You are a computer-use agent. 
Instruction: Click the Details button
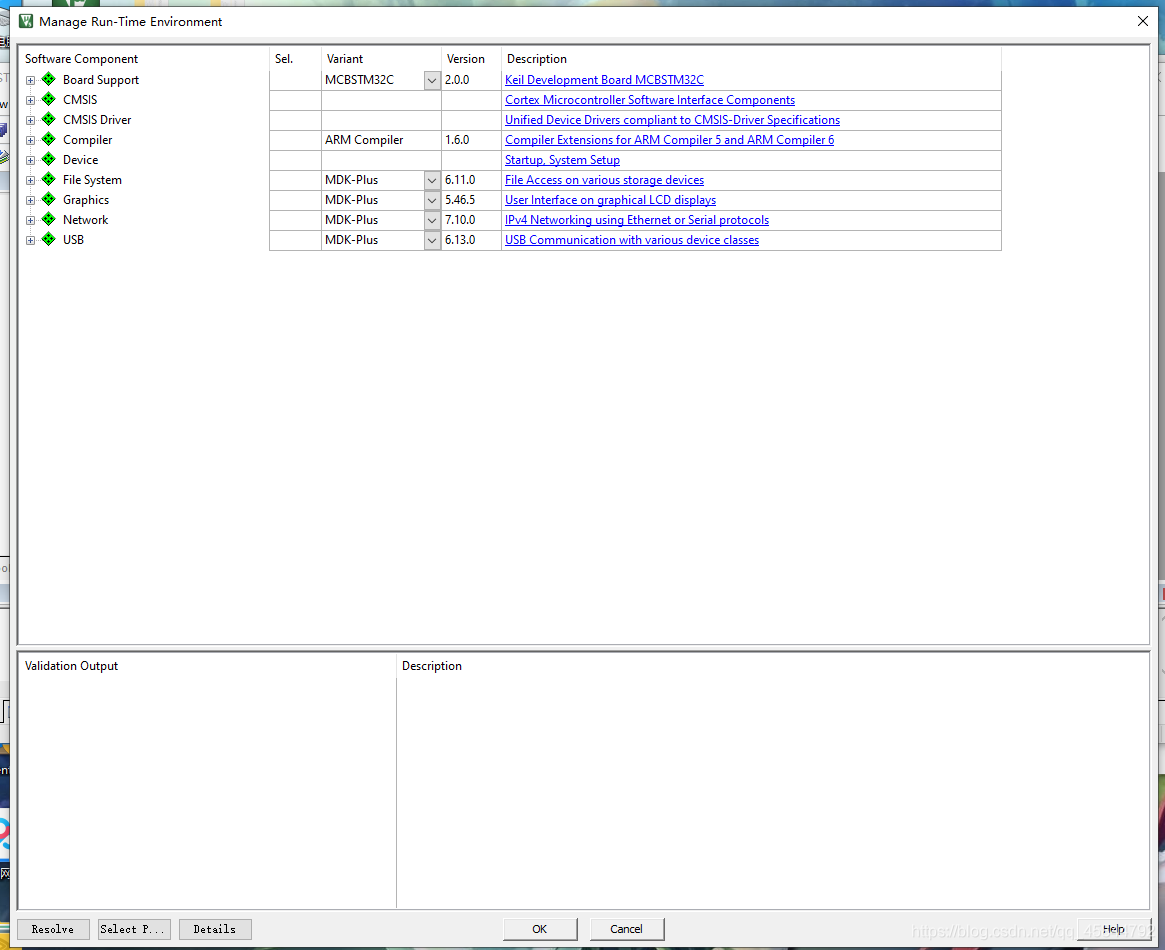pyautogui.click(x=215, y=929)
